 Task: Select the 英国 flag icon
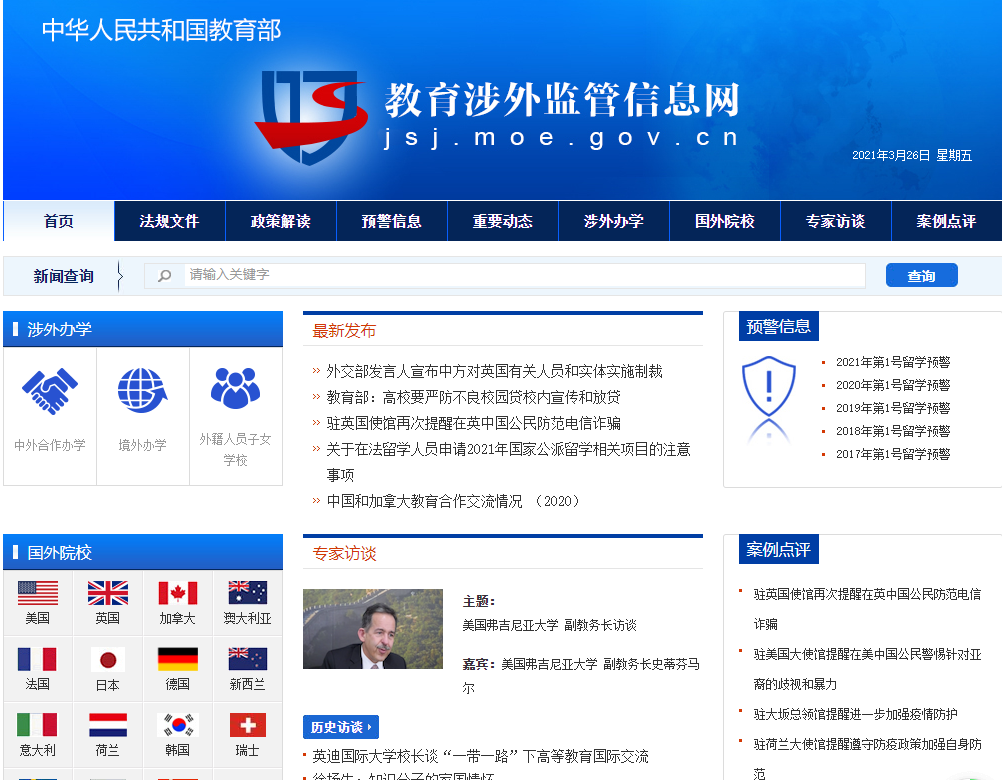click(x=107, y=593)
